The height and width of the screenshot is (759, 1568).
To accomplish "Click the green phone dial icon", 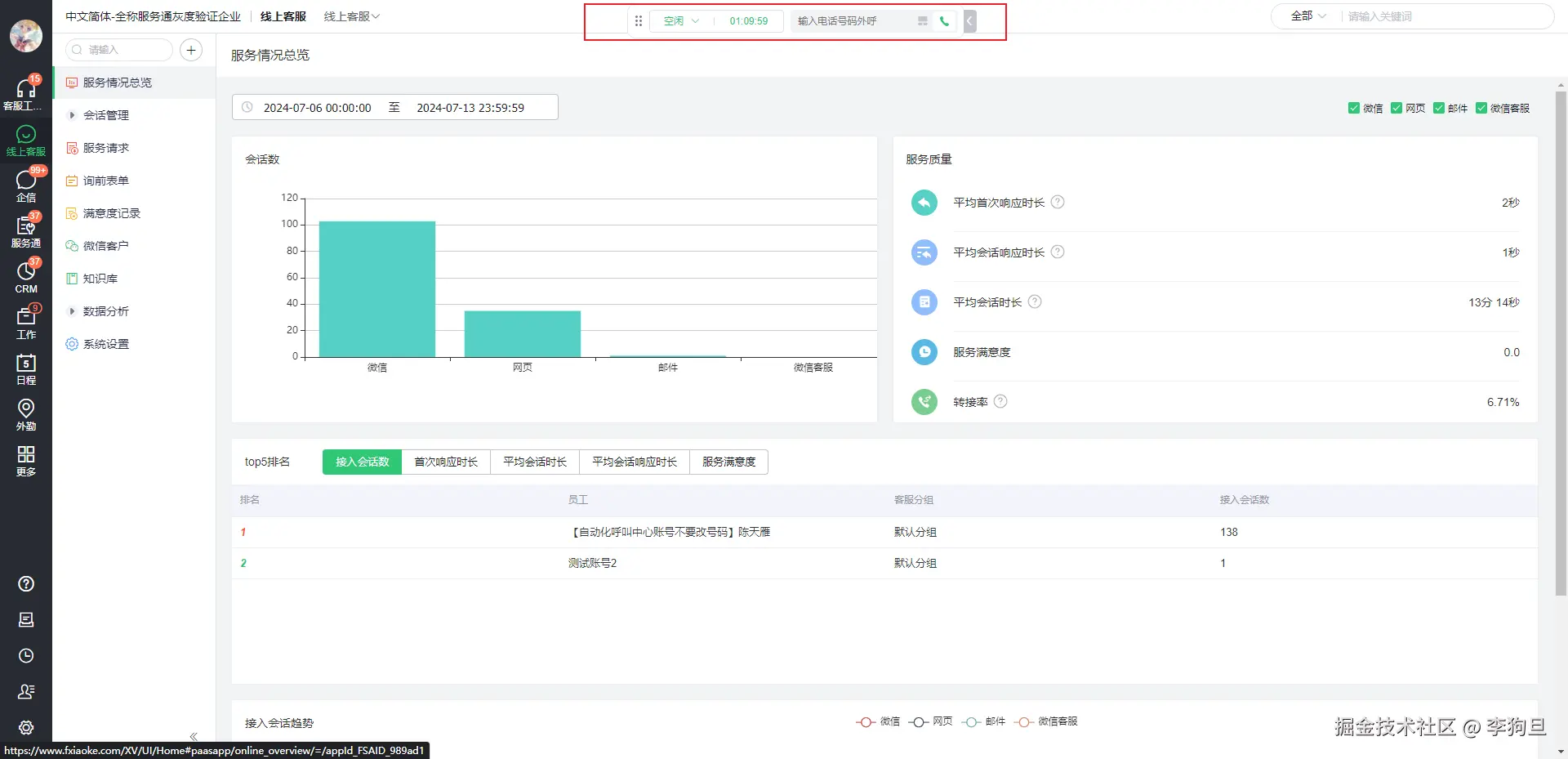I will pos(945,21).
